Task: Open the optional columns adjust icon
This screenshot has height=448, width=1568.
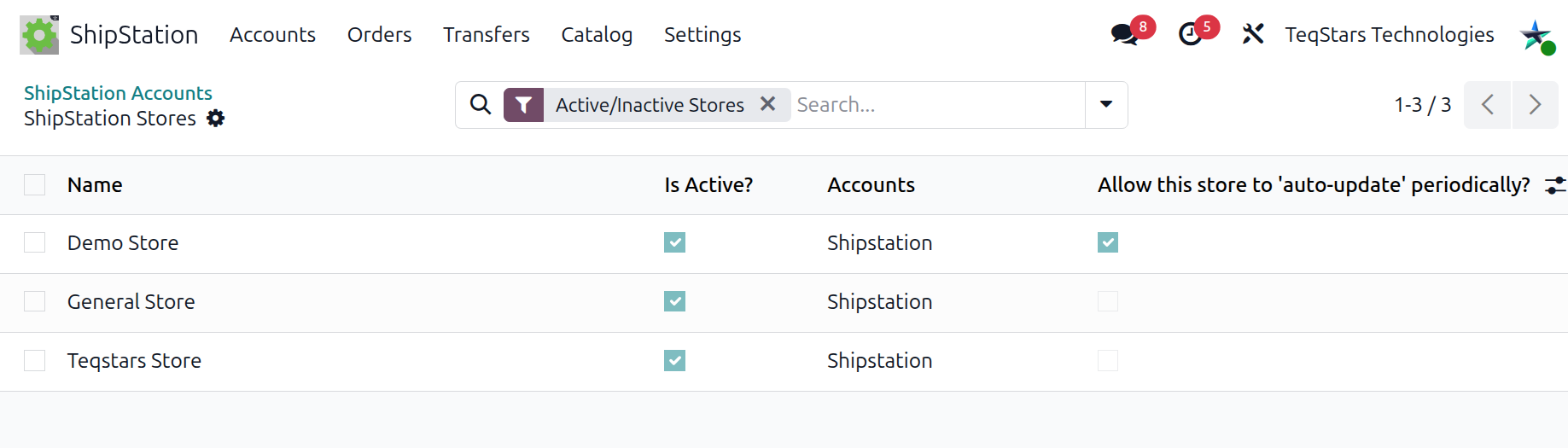Action: pyautogui.click(x=1555, y=185)
